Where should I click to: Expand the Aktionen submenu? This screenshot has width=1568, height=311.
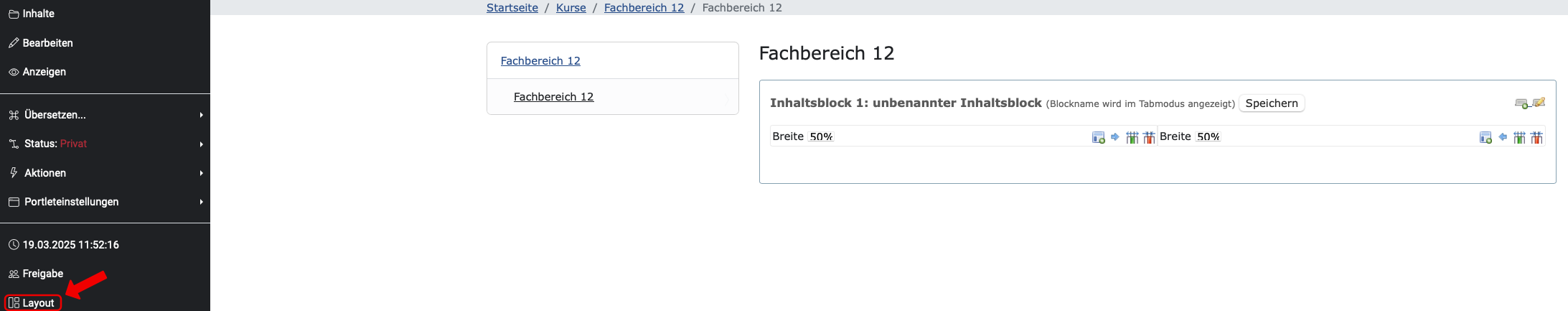[x=105, y=173]
